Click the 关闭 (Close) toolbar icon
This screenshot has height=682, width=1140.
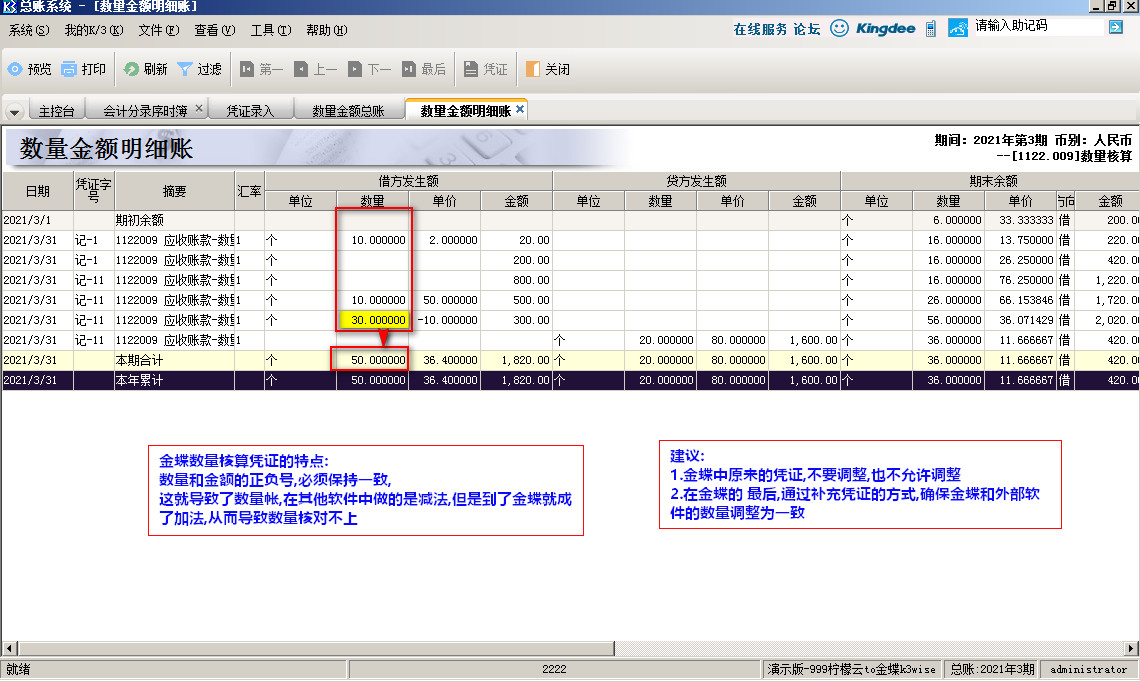[x=533, y=70]
